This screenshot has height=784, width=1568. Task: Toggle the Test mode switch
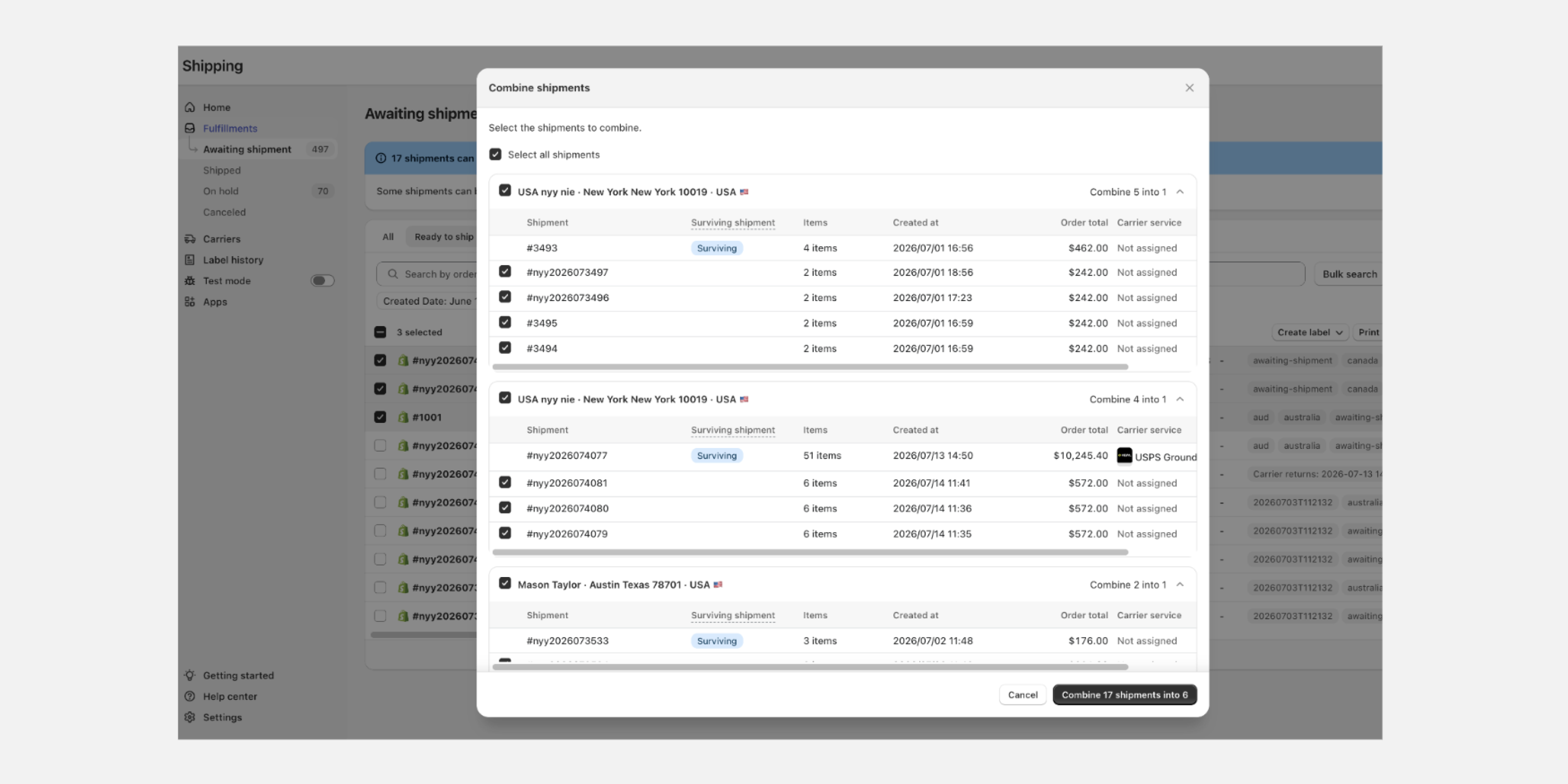[322, 281]
